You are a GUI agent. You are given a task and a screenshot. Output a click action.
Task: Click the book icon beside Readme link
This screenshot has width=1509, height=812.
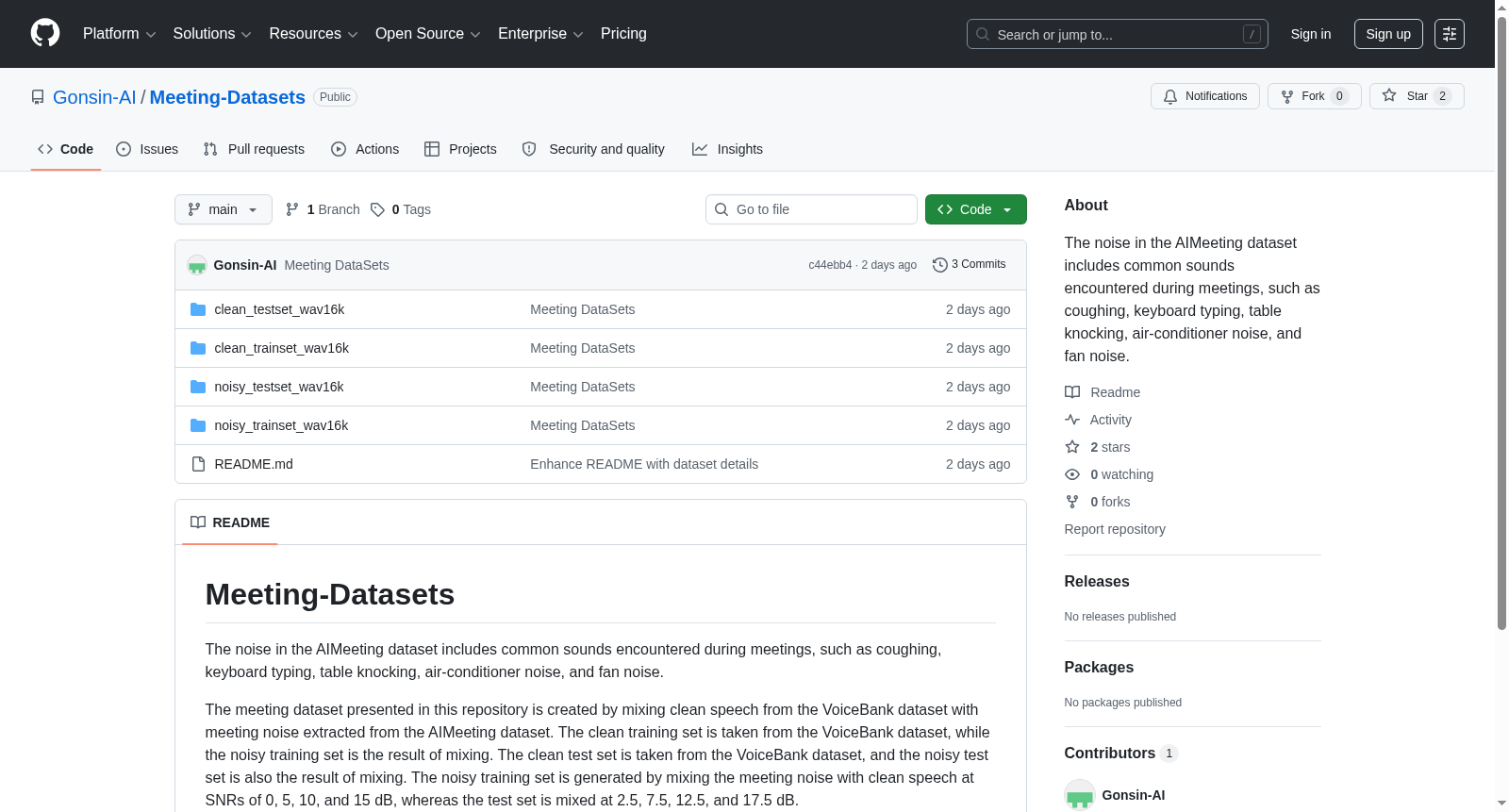(1072, 392)
